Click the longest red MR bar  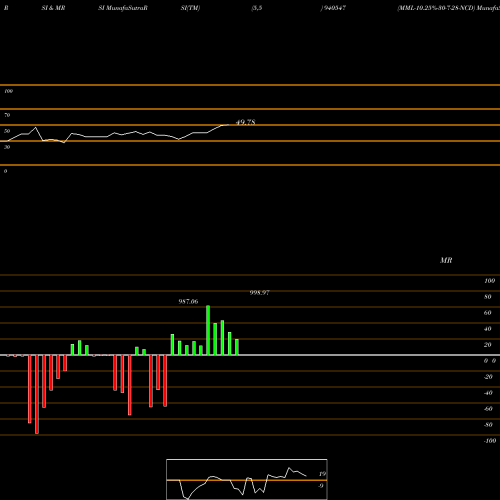(37, 394)
